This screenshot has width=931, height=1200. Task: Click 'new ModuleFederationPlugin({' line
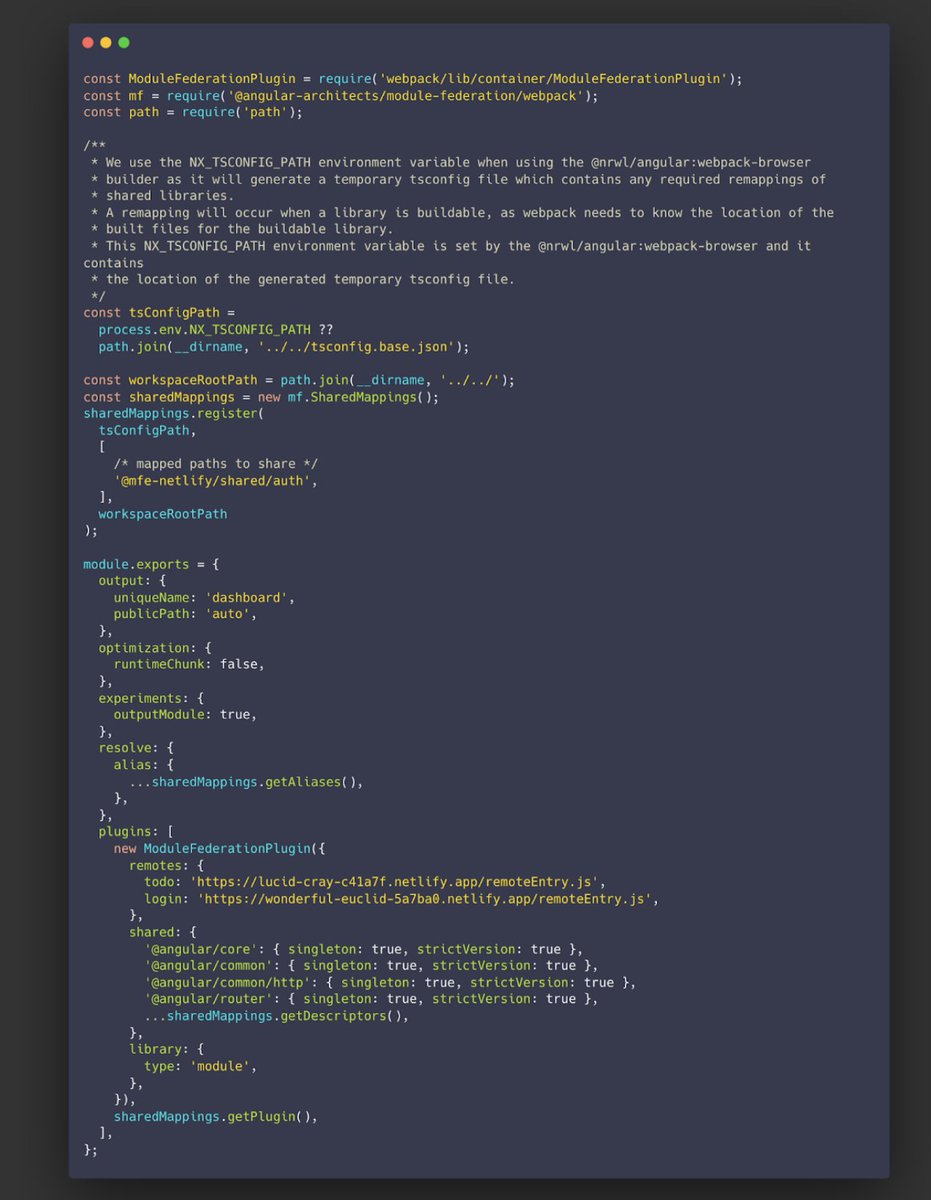coord(219,849)
